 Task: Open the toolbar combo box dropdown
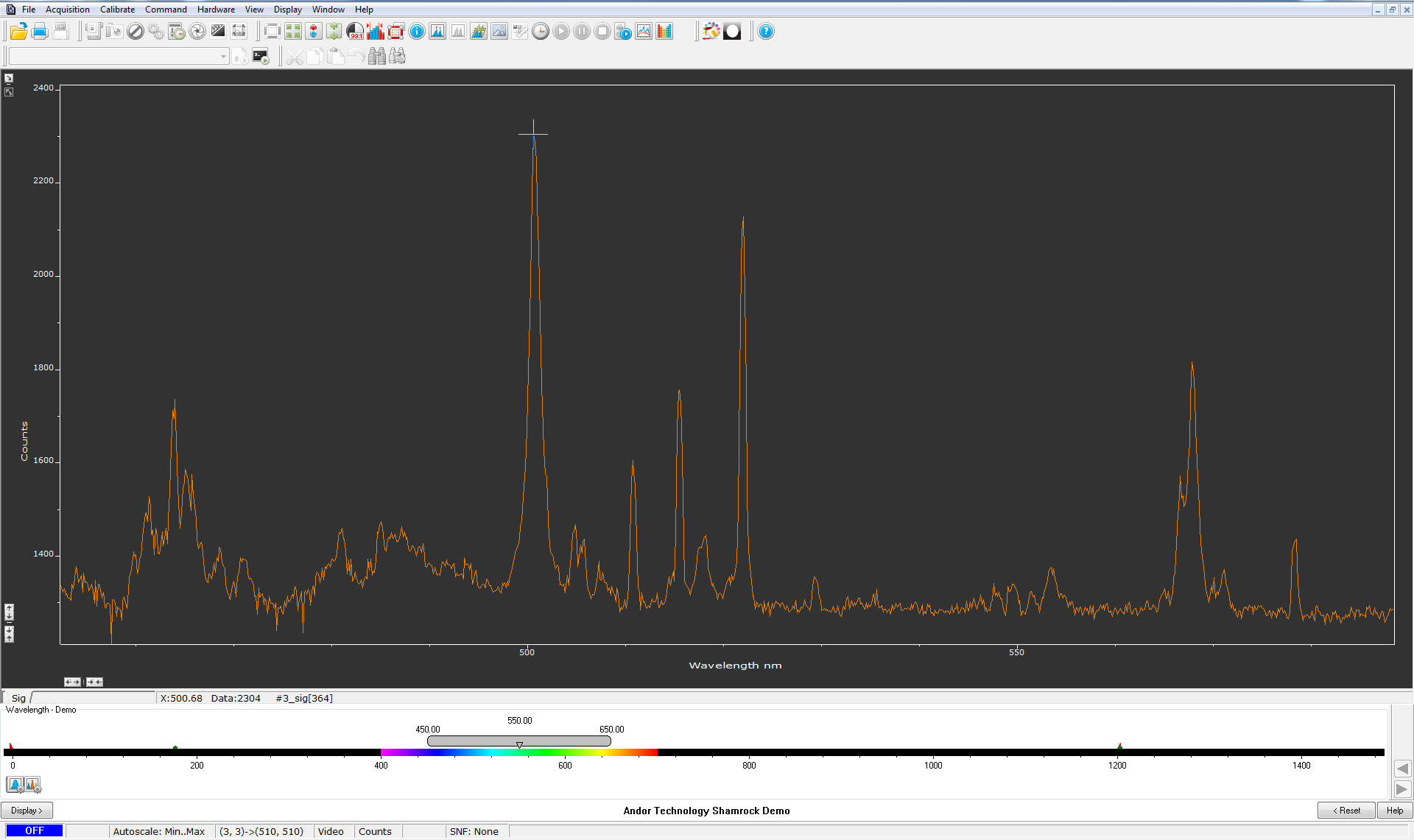pos(223,57)
